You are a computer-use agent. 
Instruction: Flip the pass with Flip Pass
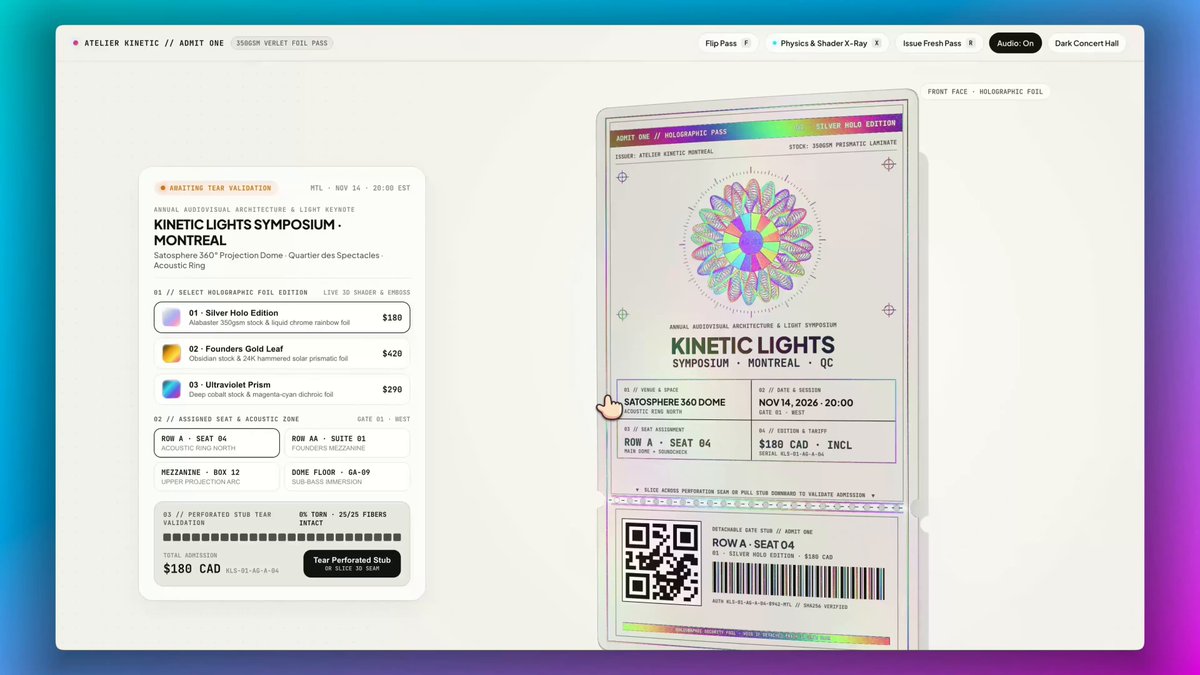(728, 43)
